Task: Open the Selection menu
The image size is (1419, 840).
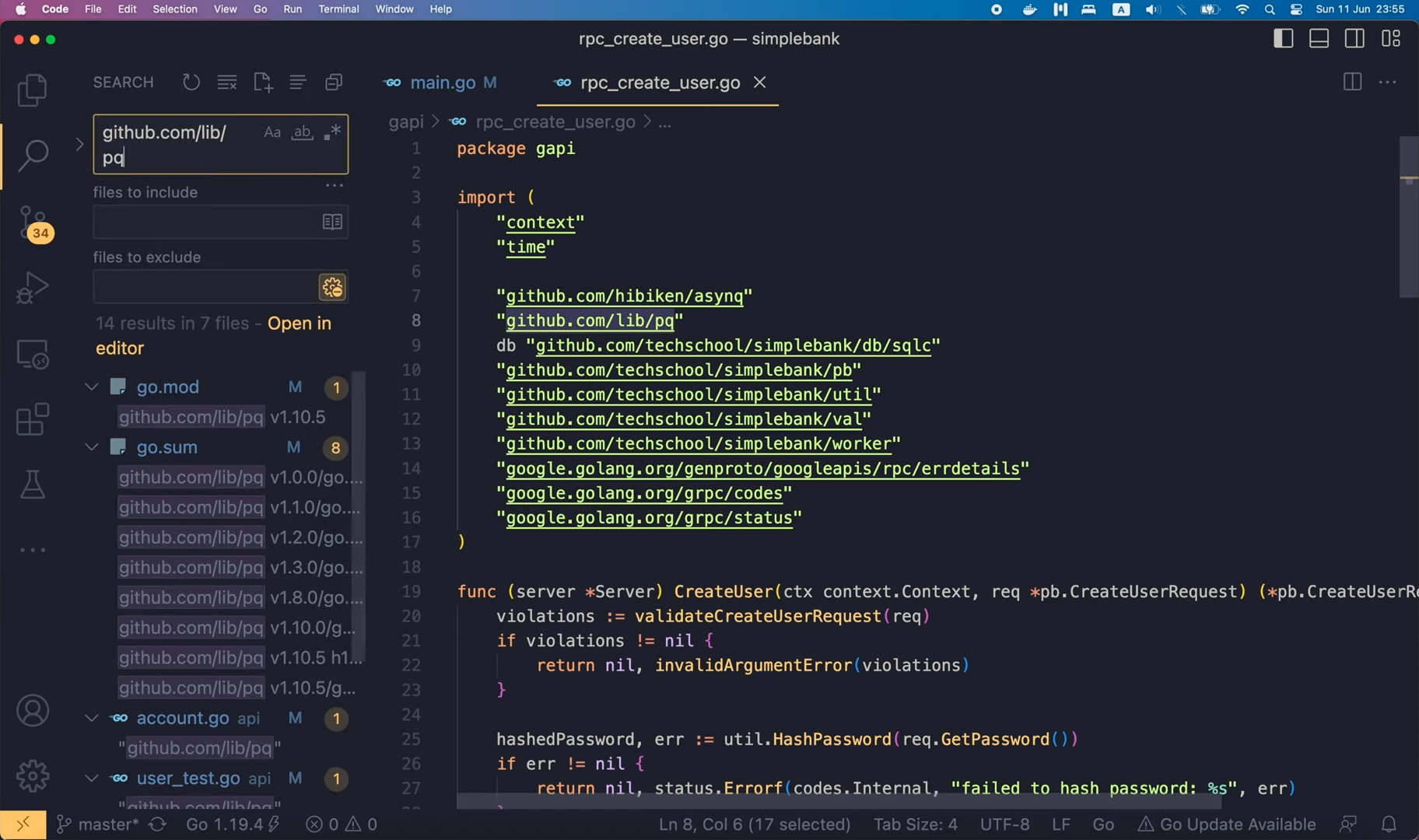Action: tap(175, 9)
